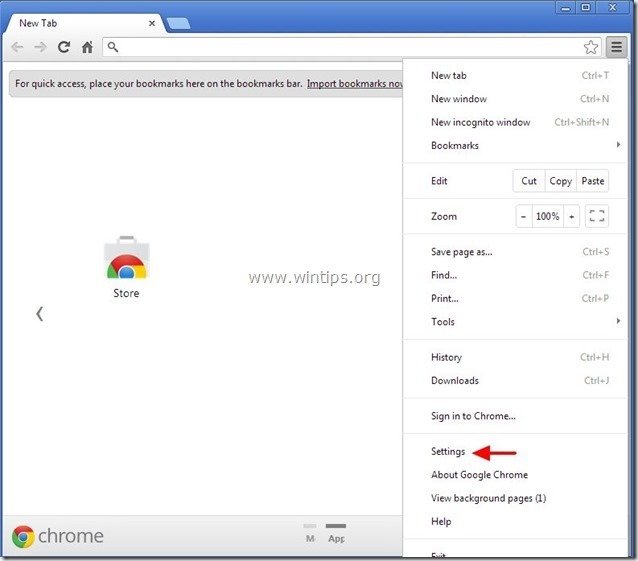Select Find... in the menu

tap(515, 275)
